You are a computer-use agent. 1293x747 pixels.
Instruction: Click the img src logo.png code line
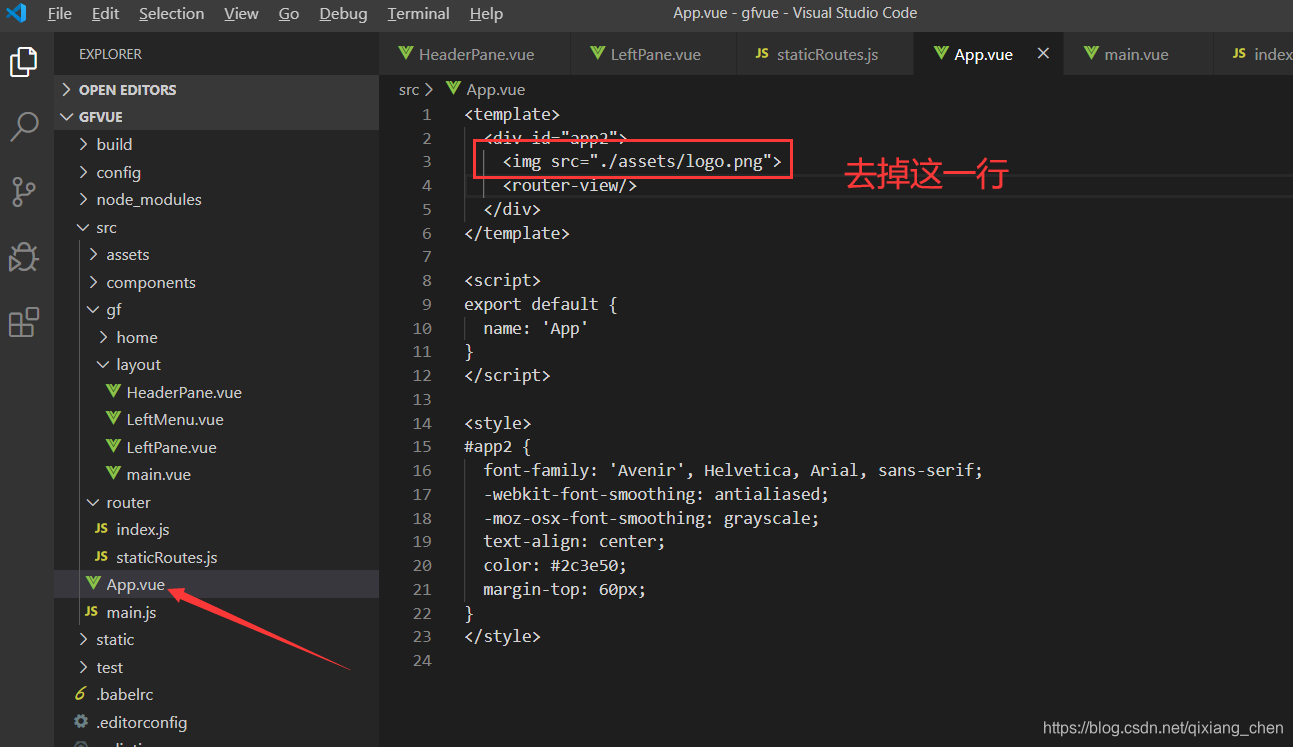click(642, 161)
